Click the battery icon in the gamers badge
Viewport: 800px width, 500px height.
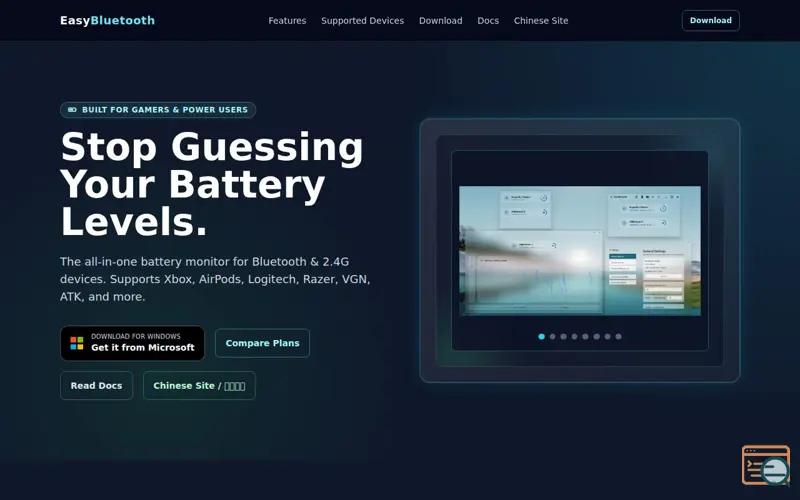72,110
